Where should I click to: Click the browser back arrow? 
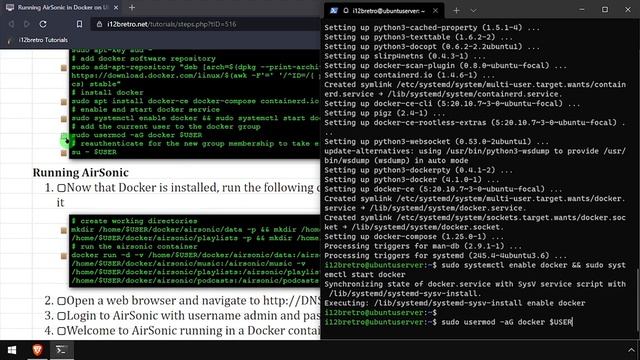click(x=11, y=24)
